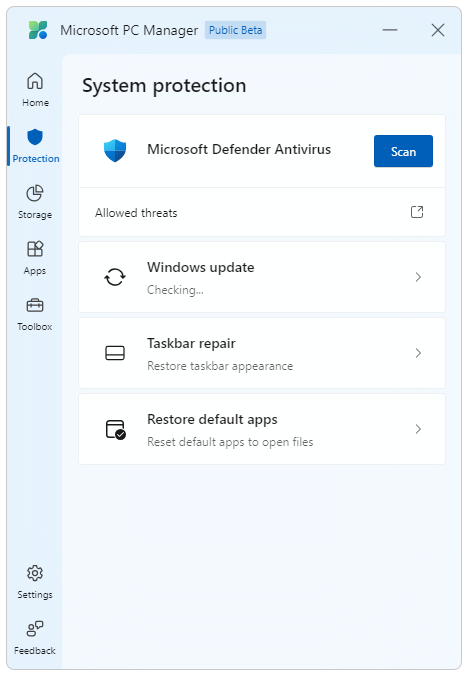468x674 pixels.
Task: Click the Public Beta badge
Action: point(235,30)
